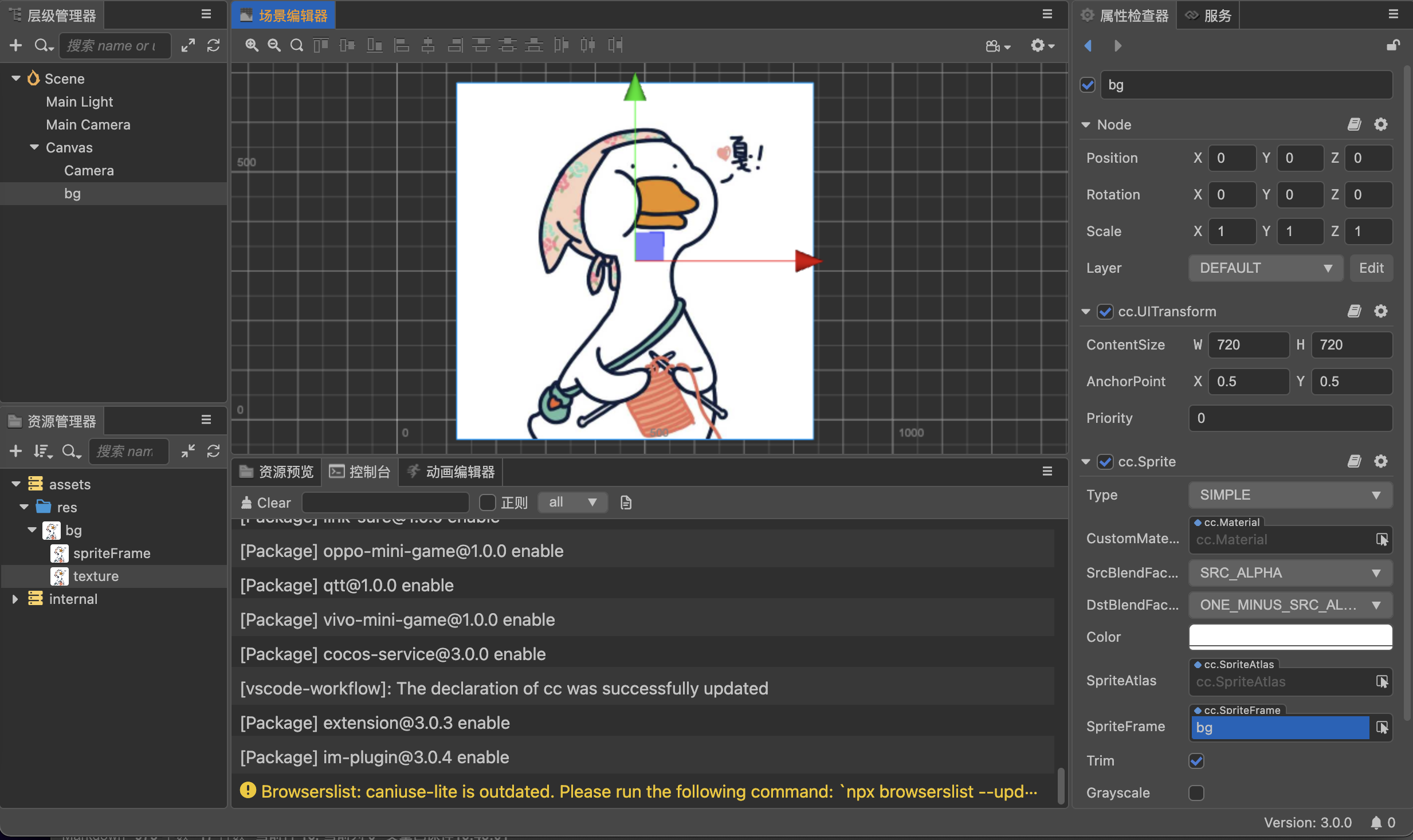Screen dimensions: 1413x840
Task: Toggle bg node active checkbox
Action: [1088, 85]
